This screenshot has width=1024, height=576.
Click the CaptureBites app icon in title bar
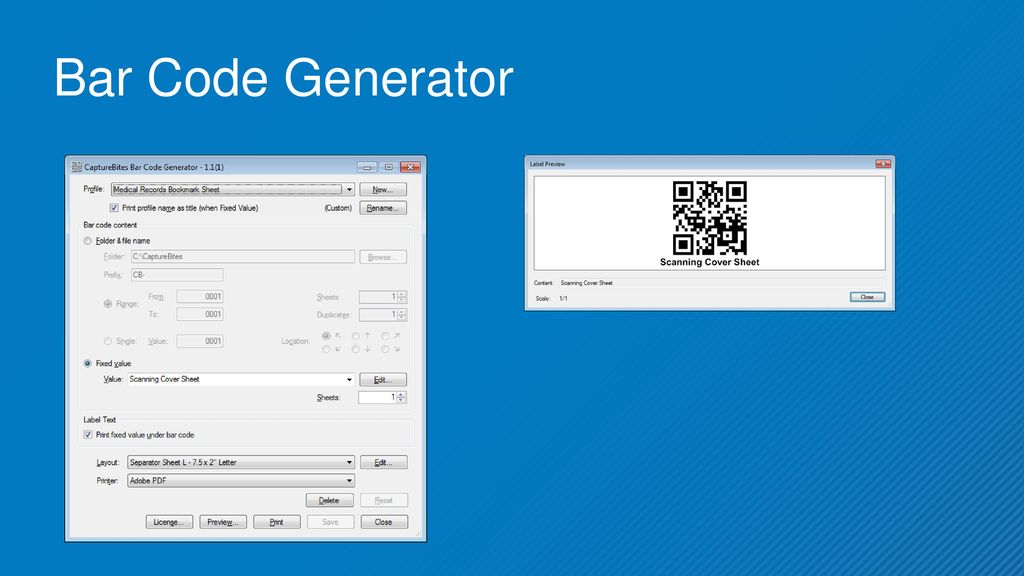[x=76, y=167]
